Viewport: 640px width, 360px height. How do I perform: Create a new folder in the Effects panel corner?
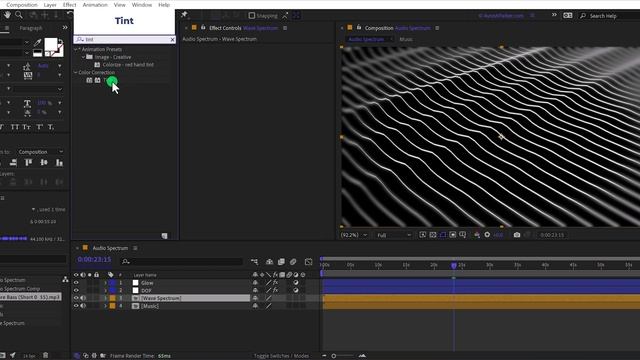click(164, 236)
